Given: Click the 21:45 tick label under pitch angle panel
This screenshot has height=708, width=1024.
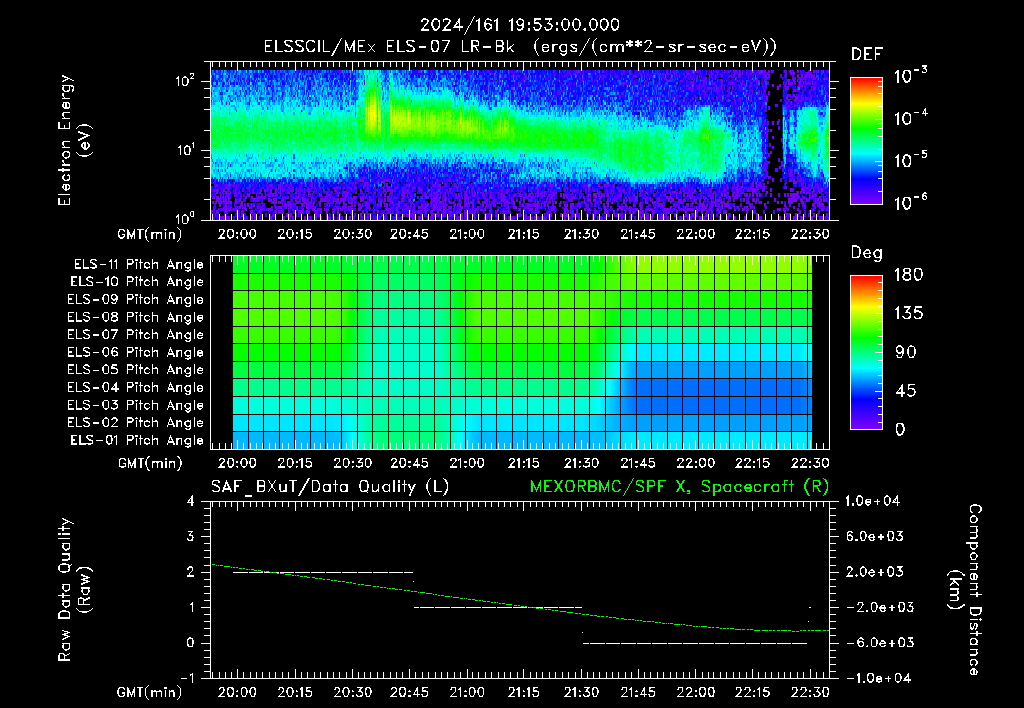Looking at the screenshot, I should pos(638,463).
